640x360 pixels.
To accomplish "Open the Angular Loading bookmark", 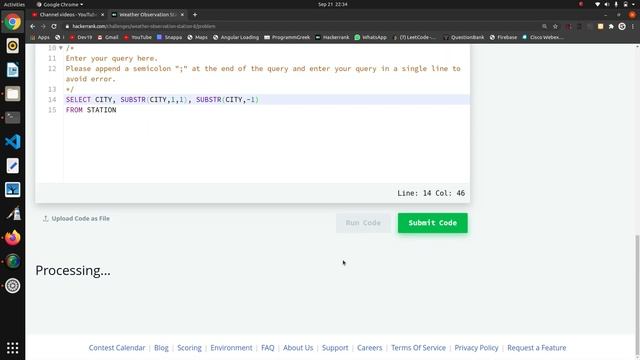I will pyautogui.click(x=236, y=37).
